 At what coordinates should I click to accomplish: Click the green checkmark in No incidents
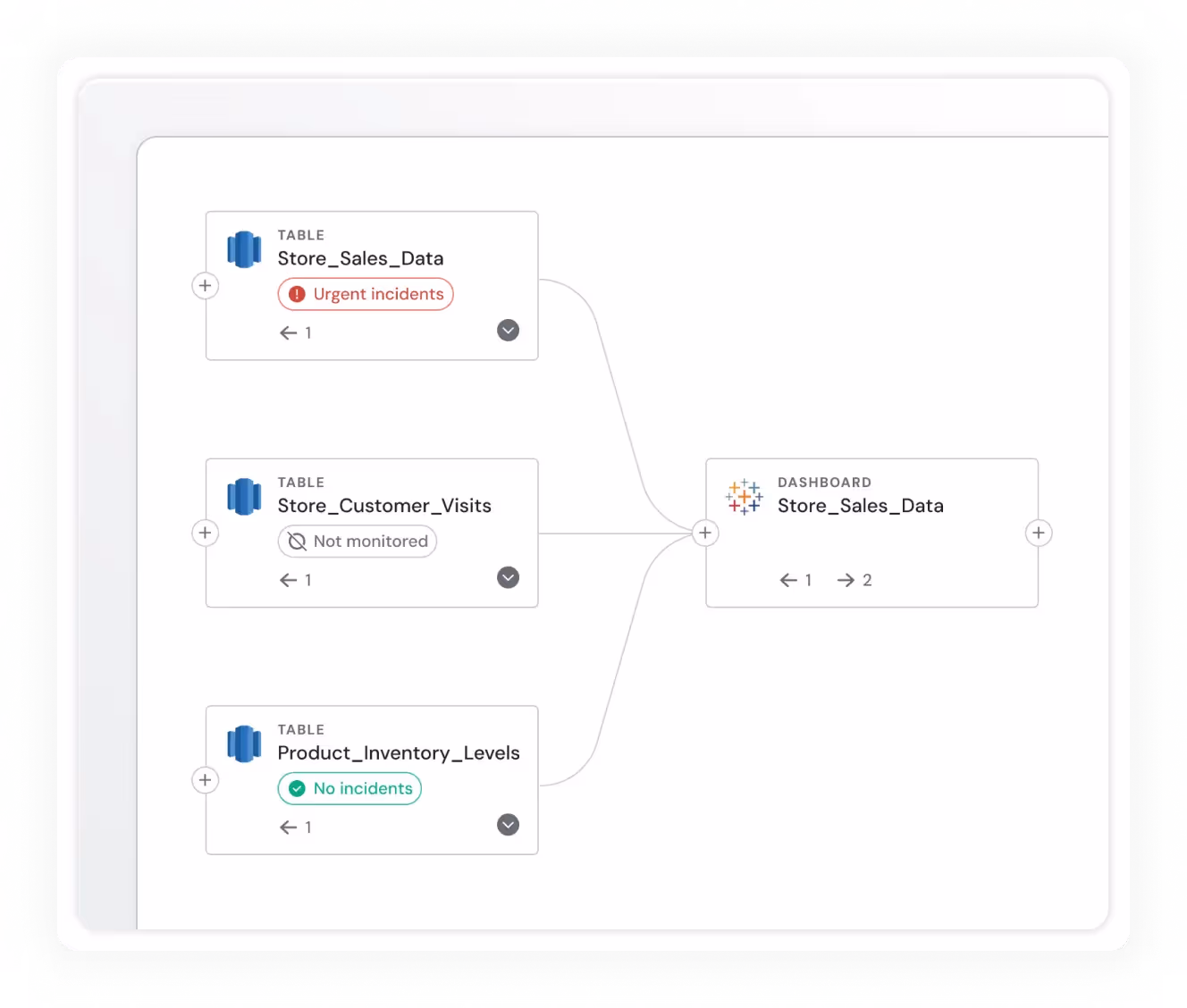(298, 789)
